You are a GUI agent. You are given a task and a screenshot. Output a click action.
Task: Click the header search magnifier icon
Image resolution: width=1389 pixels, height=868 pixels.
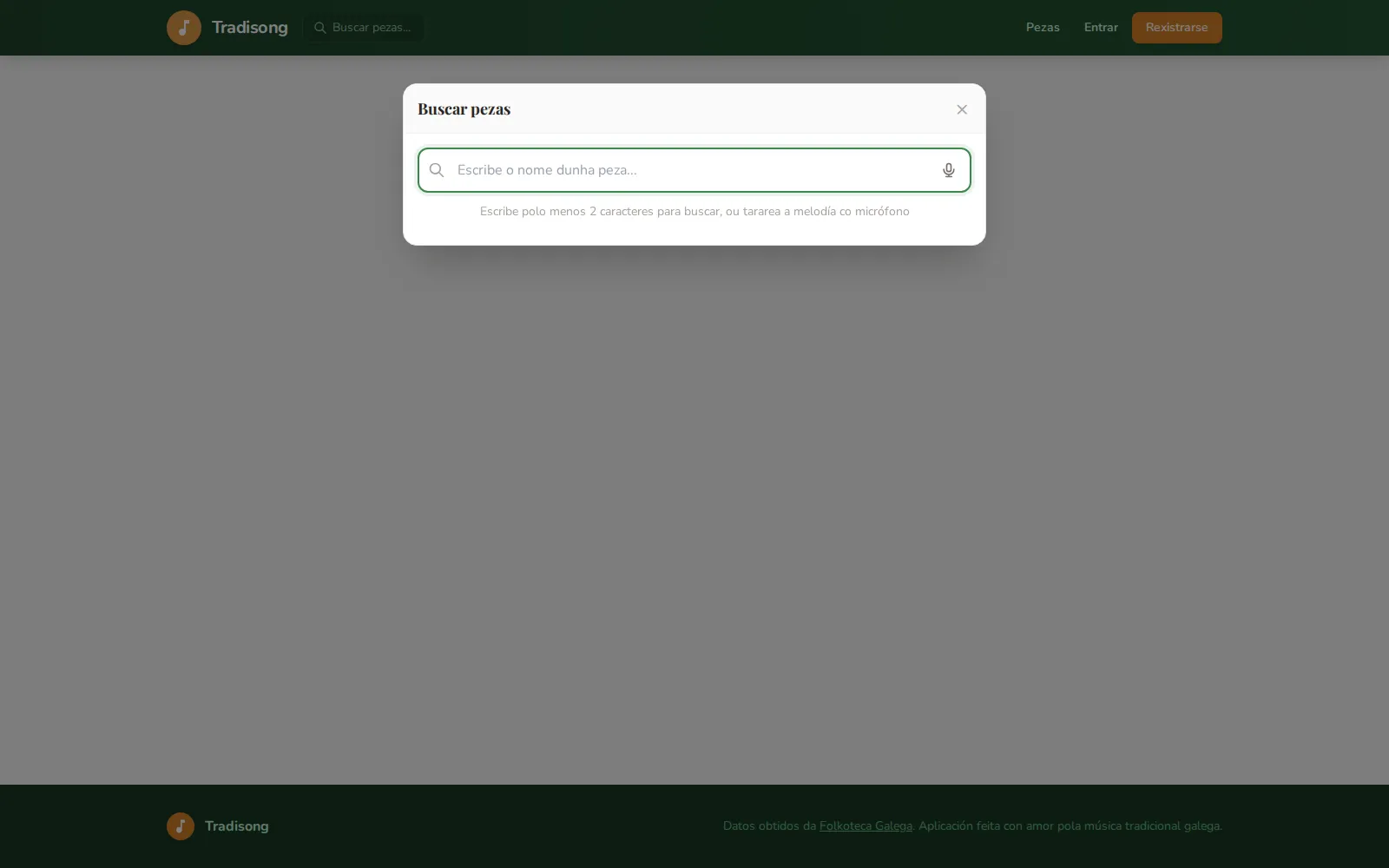click(319, 28)
